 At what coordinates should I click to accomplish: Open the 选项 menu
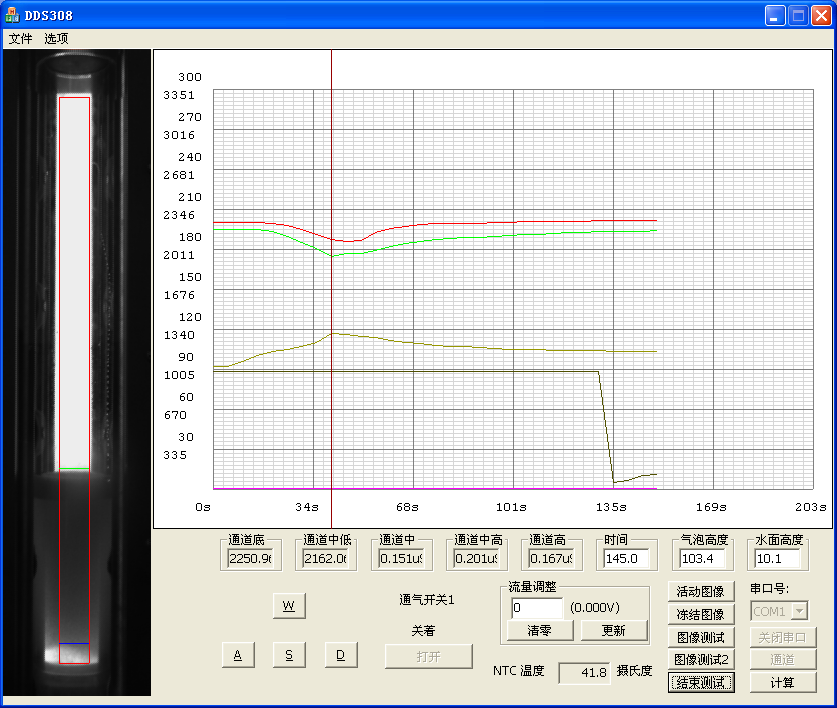(x=56, y=38)
